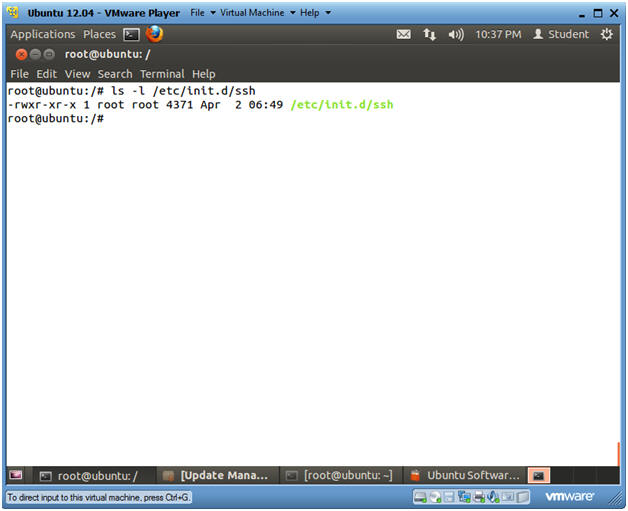Screen dimensions: 628x511
Task: Click the VMware CD/DVD drive device icon
Action: [x=435, y=497]
